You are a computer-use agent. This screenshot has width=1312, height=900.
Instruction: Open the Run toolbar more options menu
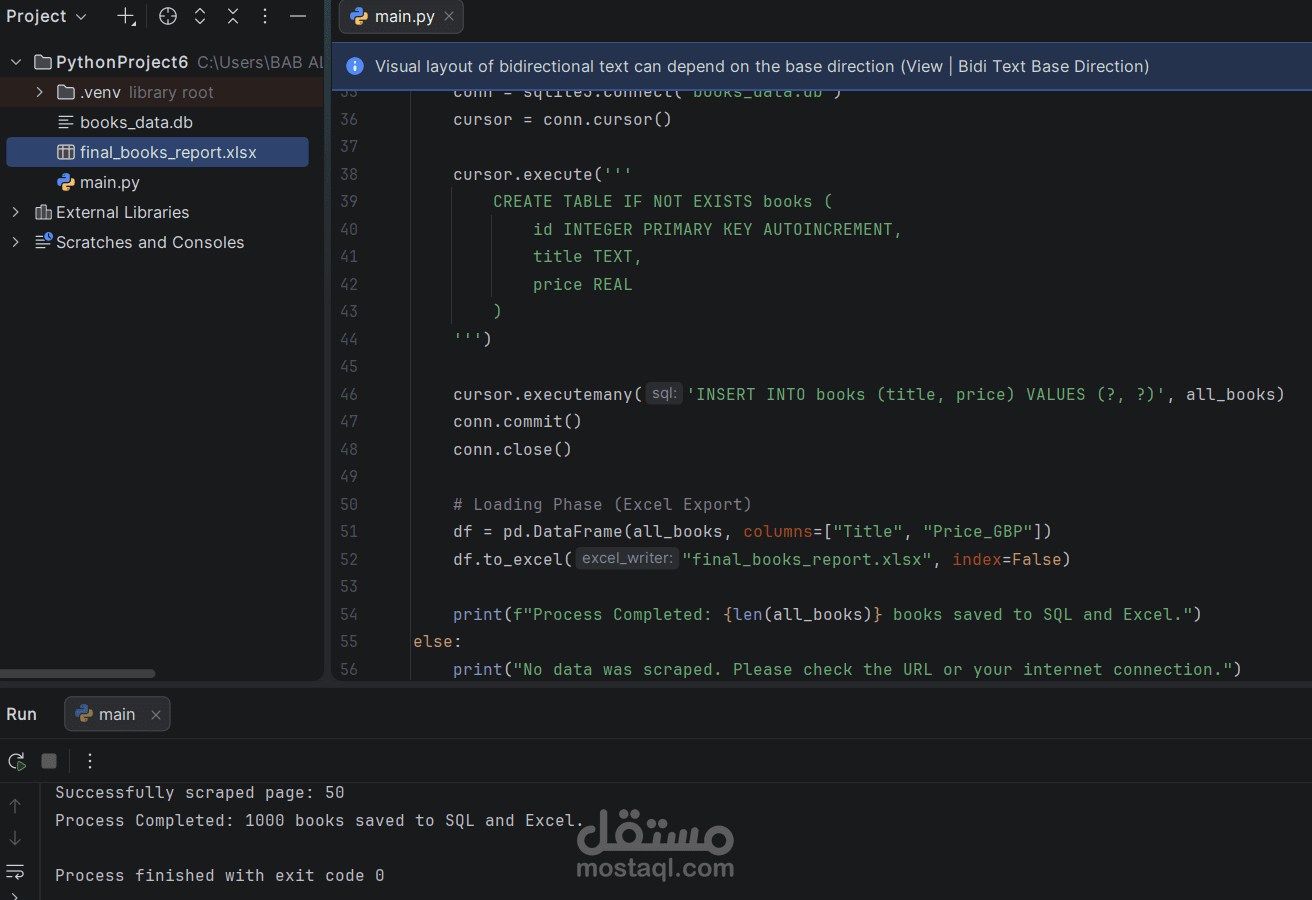90,761
